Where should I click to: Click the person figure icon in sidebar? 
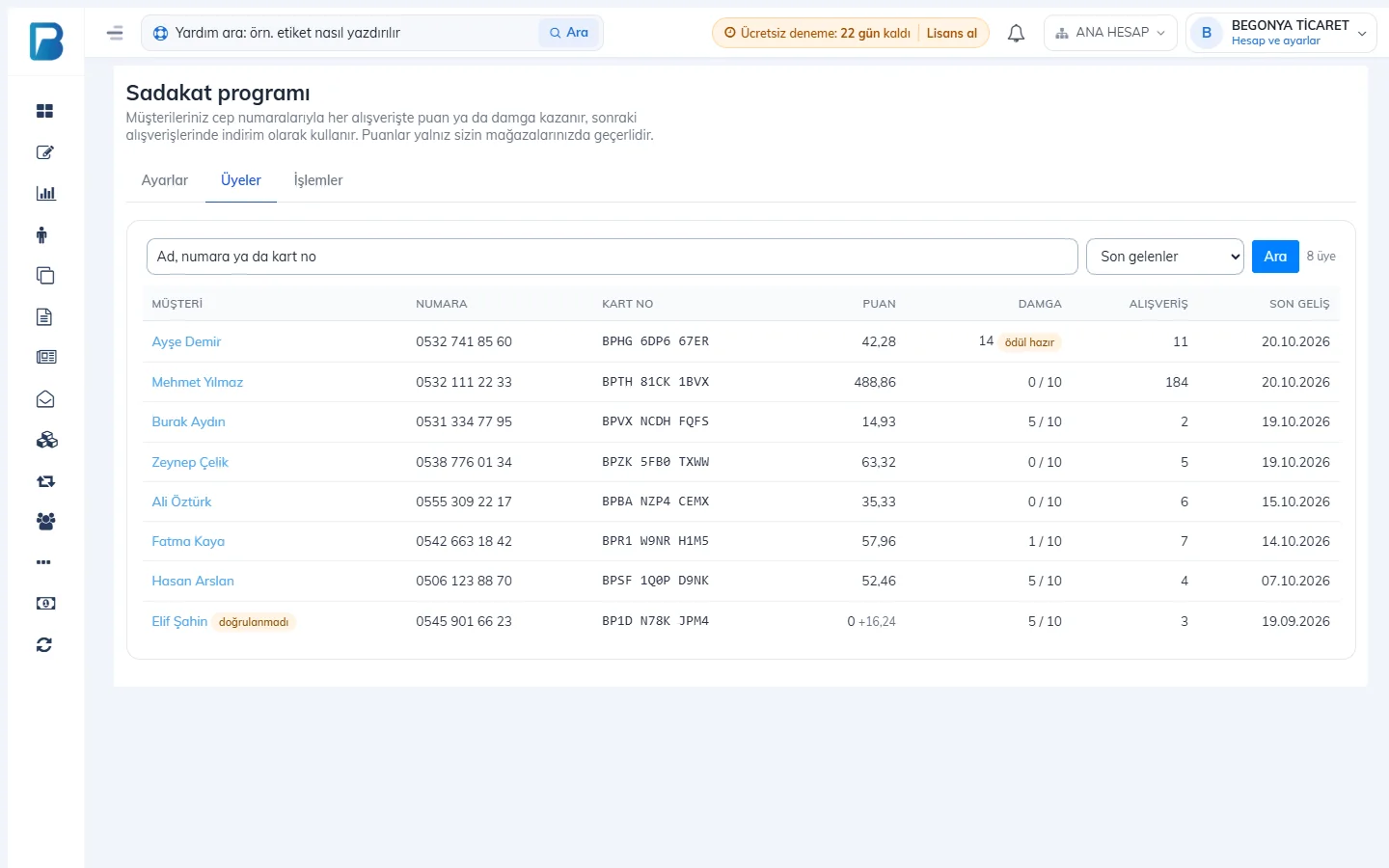41,234
